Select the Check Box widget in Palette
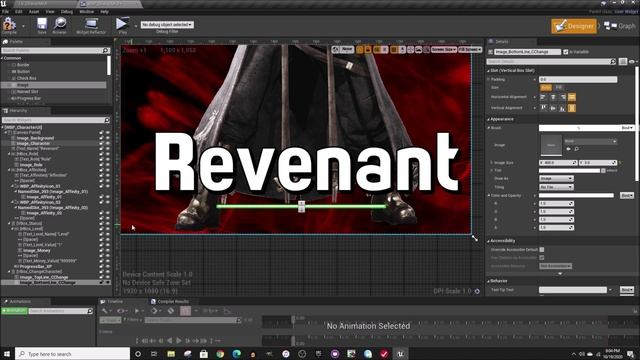Image resolution: width=640 pixels, height=360 pixels. (x=26, y=78)
